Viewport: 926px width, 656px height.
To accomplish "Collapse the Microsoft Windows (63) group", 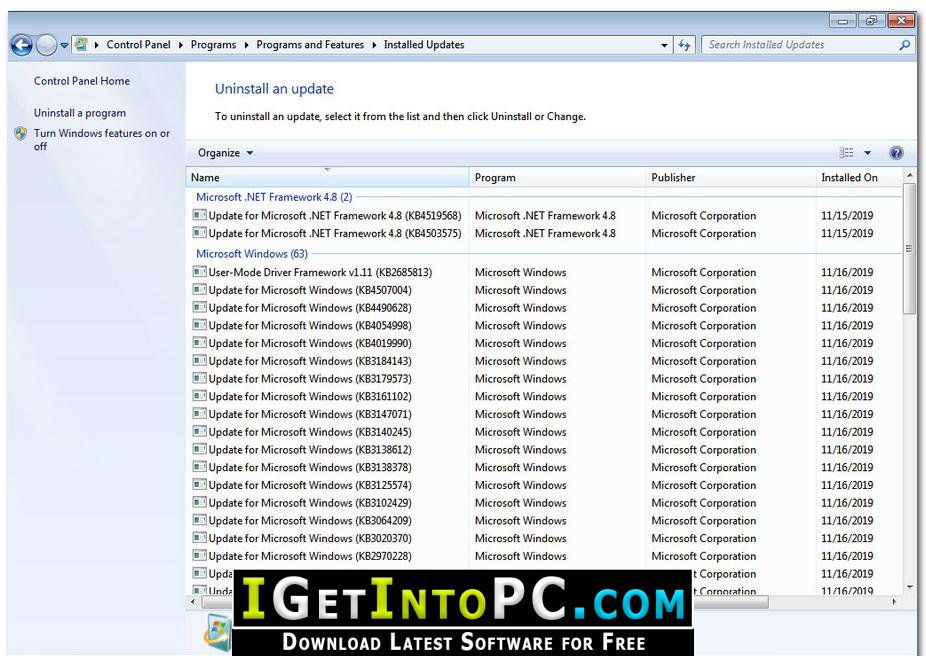I will click(x=252, y=254).
